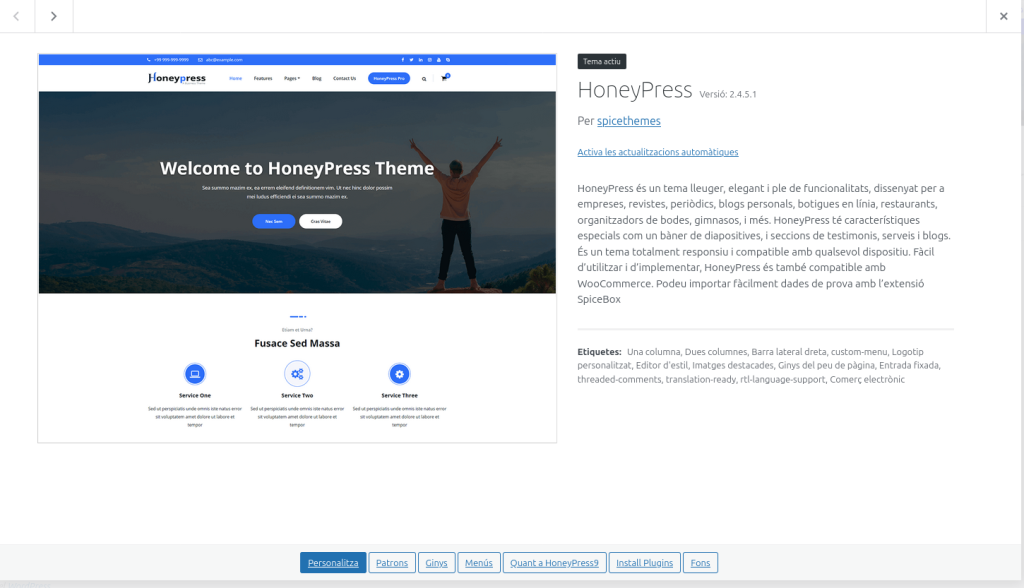
Task: Click the shopping cart icon in preview
Action: (x=444, y=78)
